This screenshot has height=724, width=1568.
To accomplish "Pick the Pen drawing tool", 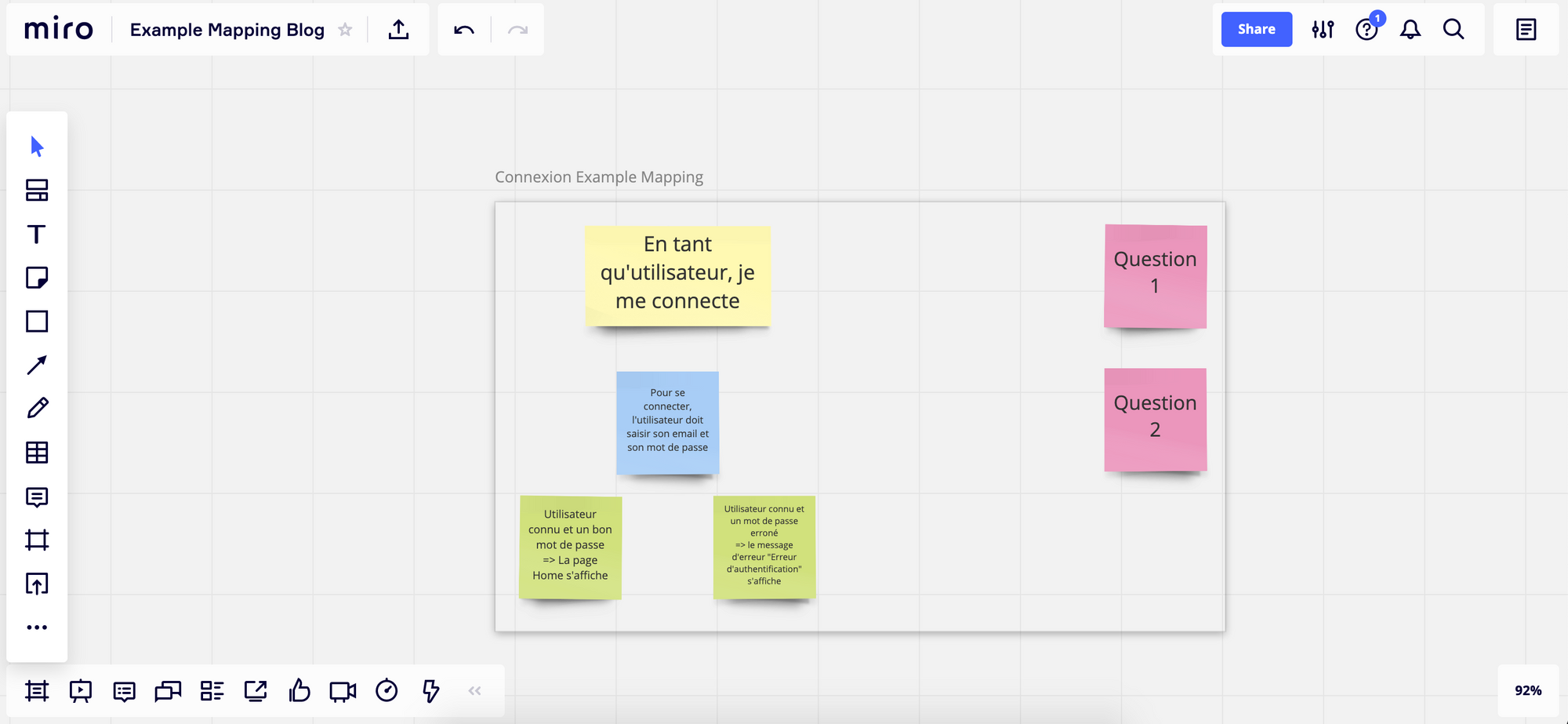I will (37, 407).
